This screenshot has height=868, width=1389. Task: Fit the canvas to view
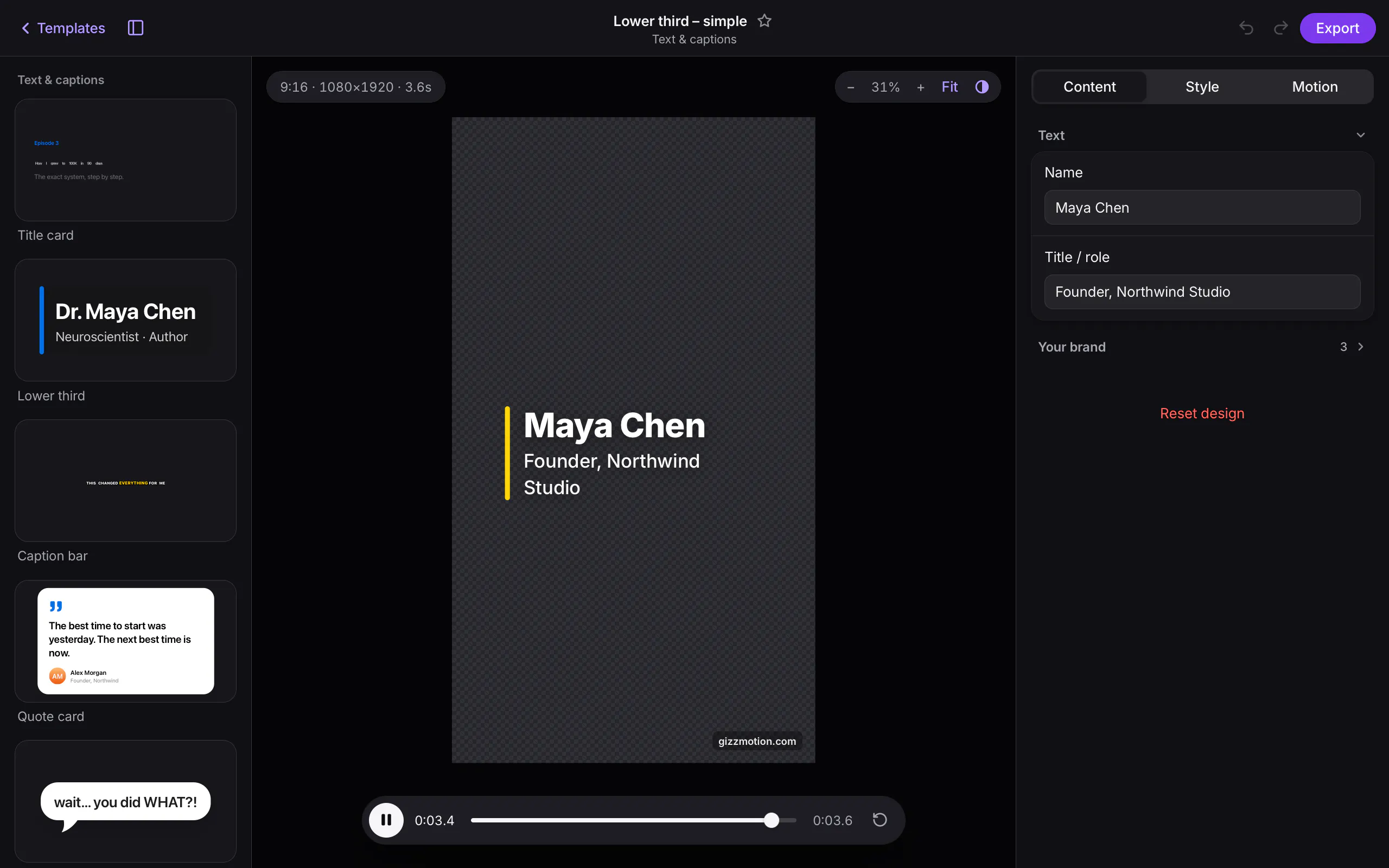(x=950, y=87)
